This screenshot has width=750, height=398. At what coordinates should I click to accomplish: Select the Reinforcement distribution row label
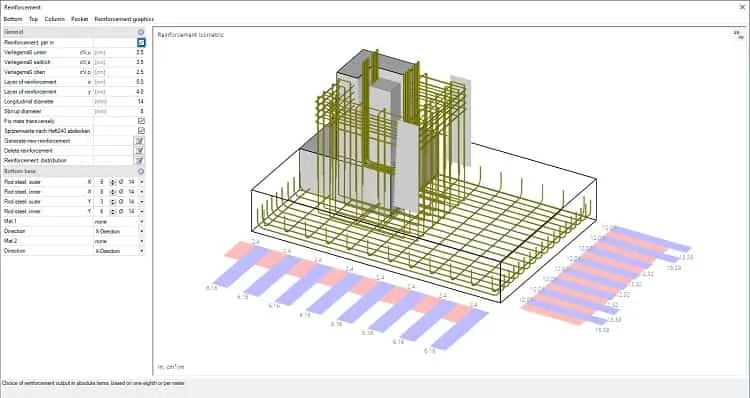[x=35, y=161]
